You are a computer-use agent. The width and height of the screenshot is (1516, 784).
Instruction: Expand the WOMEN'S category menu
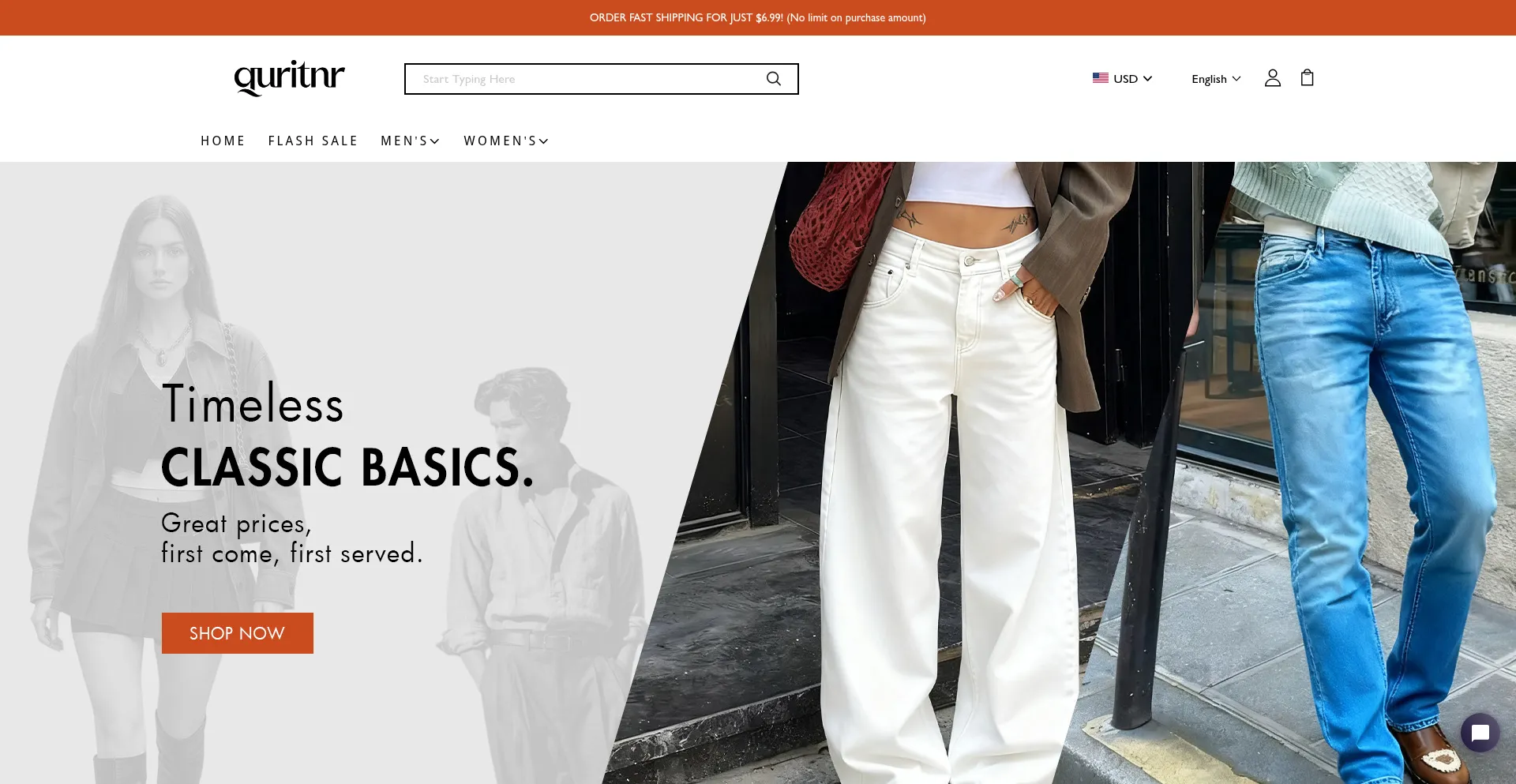click(506, 141)
